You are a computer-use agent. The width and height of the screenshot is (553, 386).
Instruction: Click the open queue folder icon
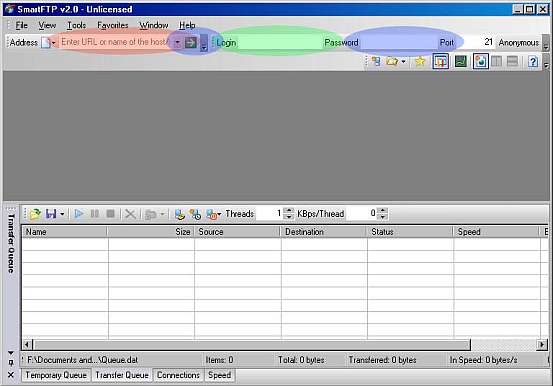click(x=35, y=213)
